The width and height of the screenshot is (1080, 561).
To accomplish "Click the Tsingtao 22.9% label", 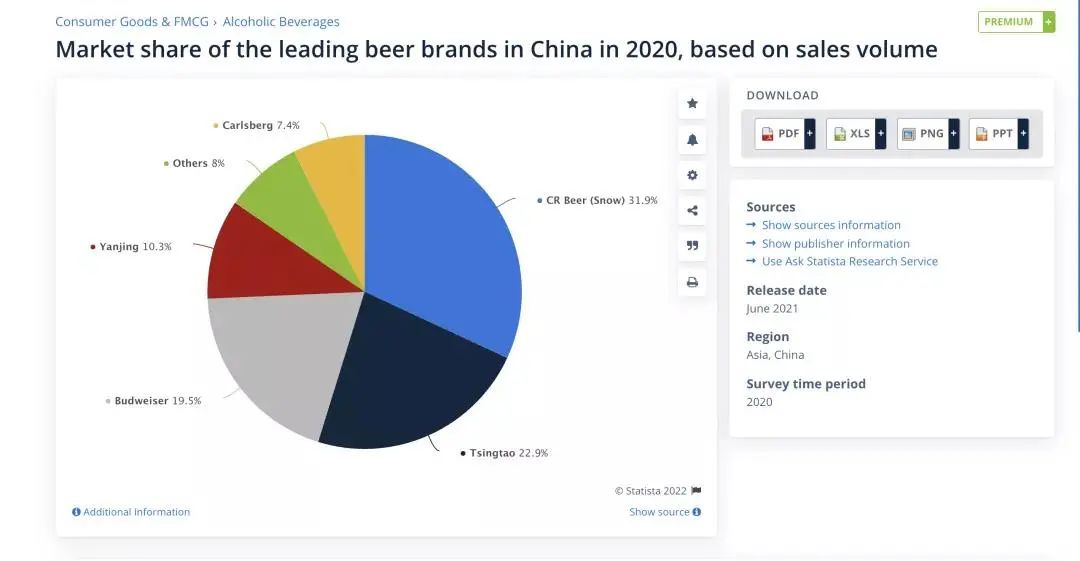I will click(504, 453).
